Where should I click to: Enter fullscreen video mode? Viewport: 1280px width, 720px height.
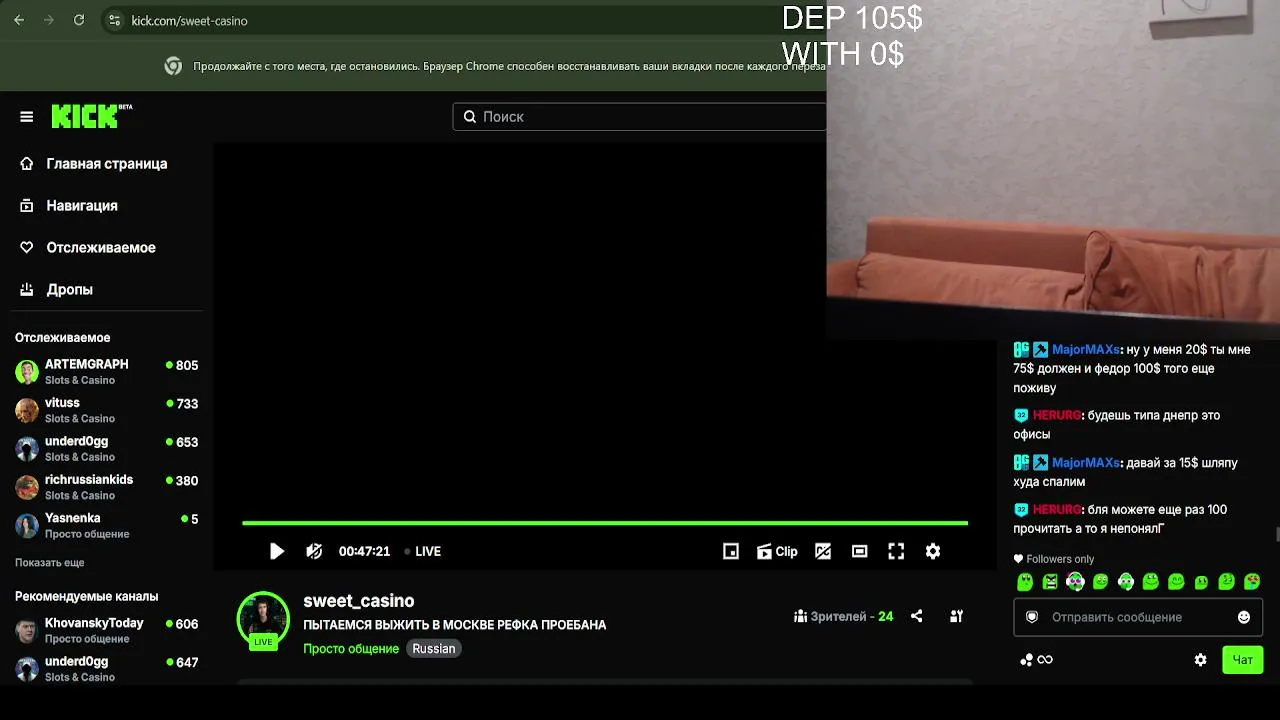[x=896, y=551]
